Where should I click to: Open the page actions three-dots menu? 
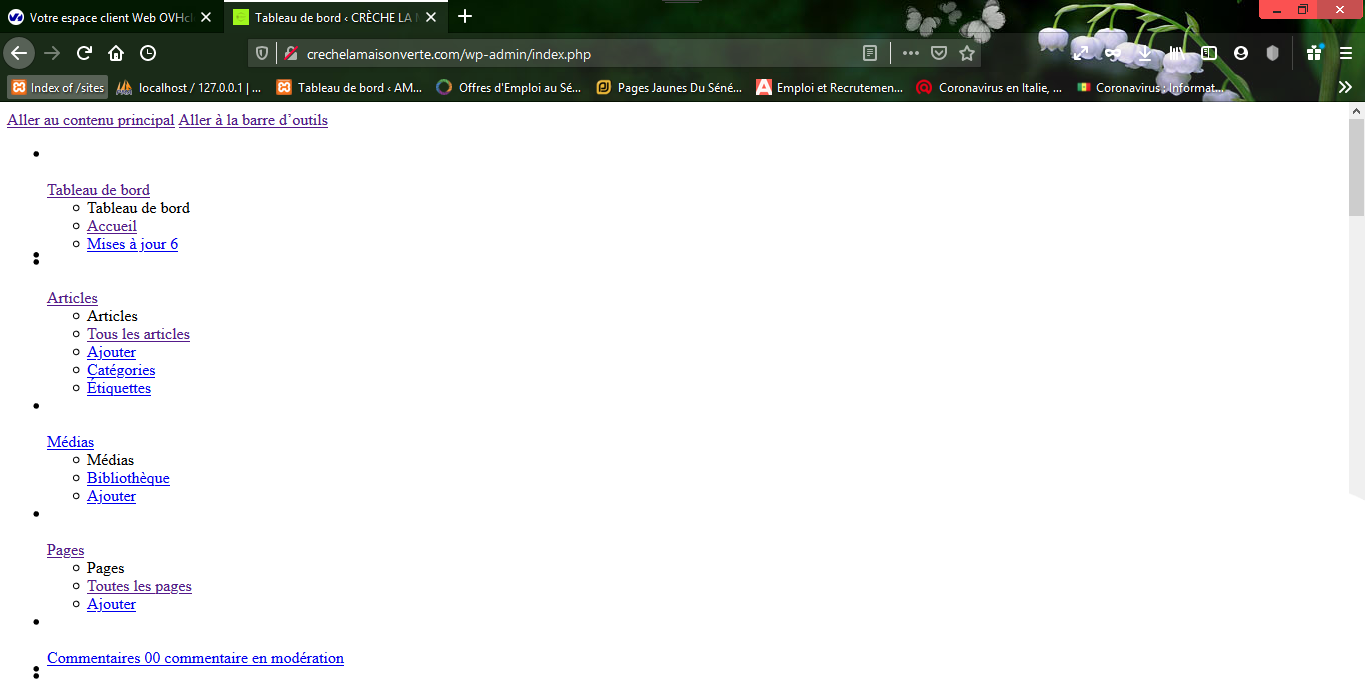(910, 54)
